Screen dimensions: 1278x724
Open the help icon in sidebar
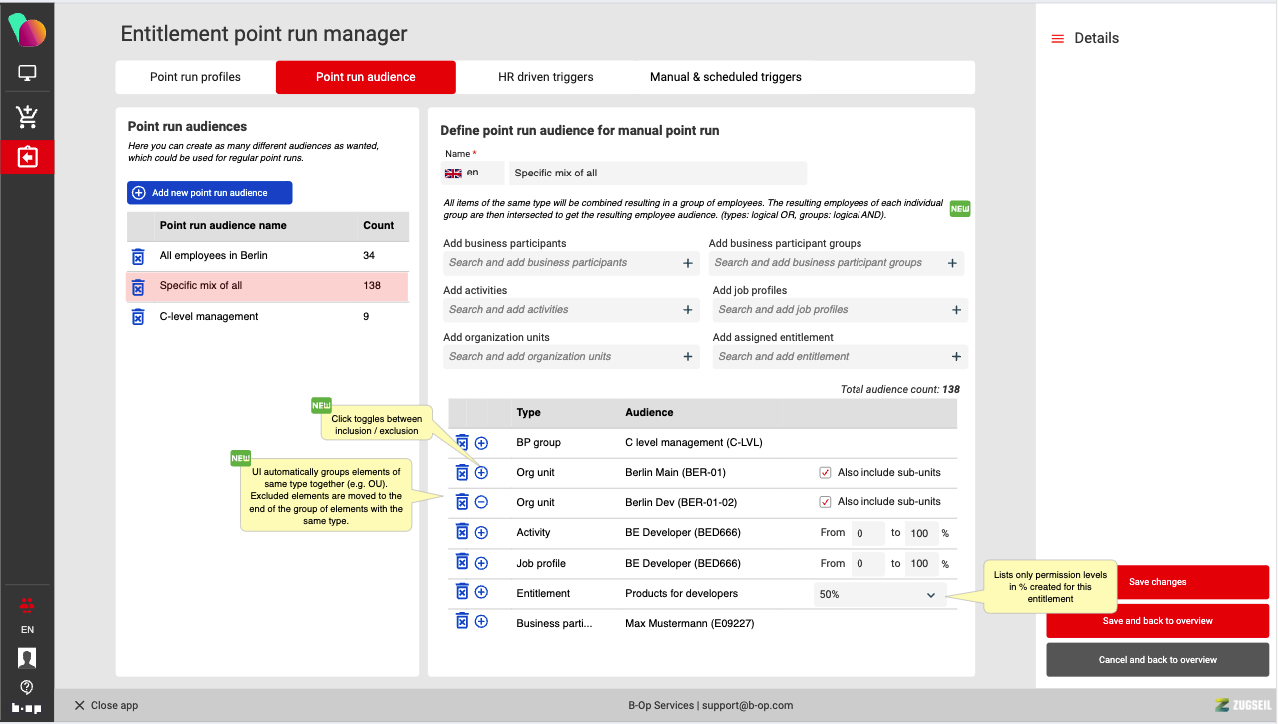27,687
